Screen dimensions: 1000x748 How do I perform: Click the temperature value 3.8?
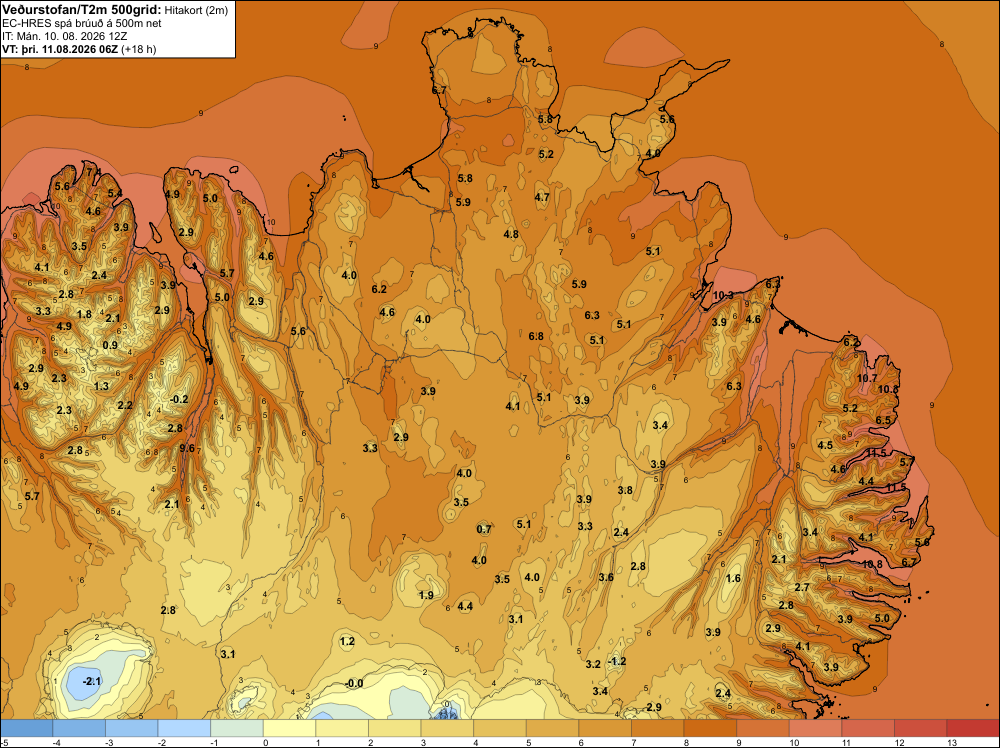tap(625, 490)
